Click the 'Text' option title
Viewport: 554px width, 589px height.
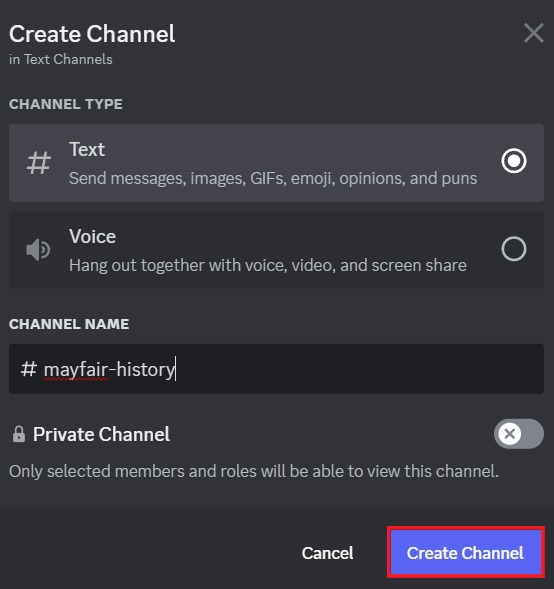(87, 149)
